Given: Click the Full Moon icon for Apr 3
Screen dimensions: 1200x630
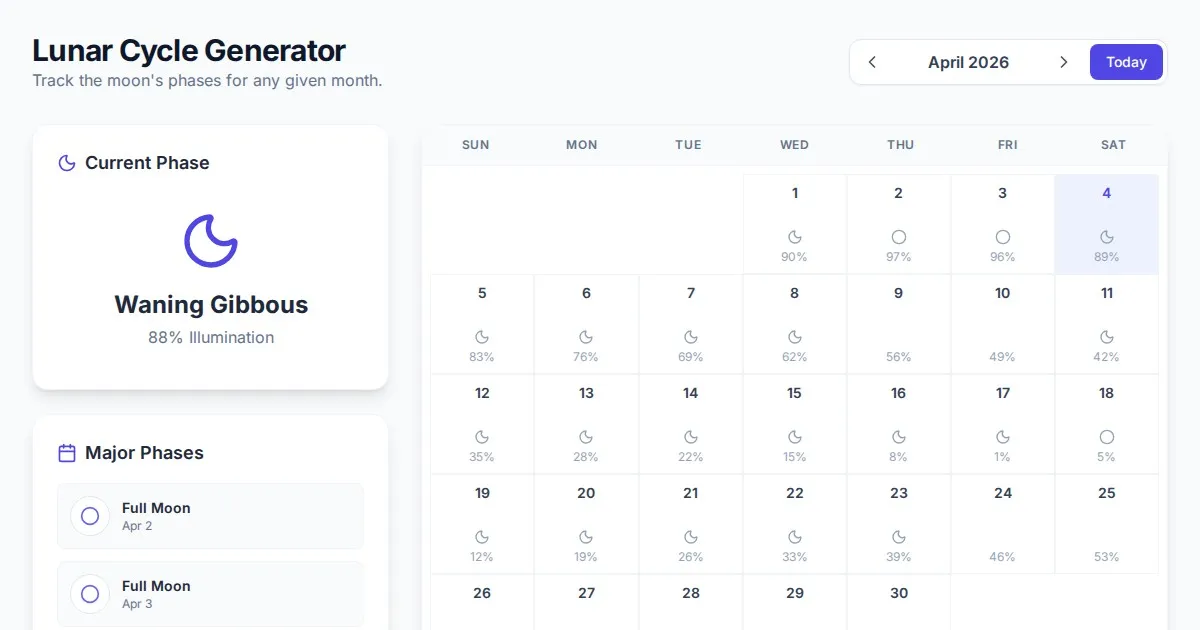Looking at the screenshot, I should 90,594.
